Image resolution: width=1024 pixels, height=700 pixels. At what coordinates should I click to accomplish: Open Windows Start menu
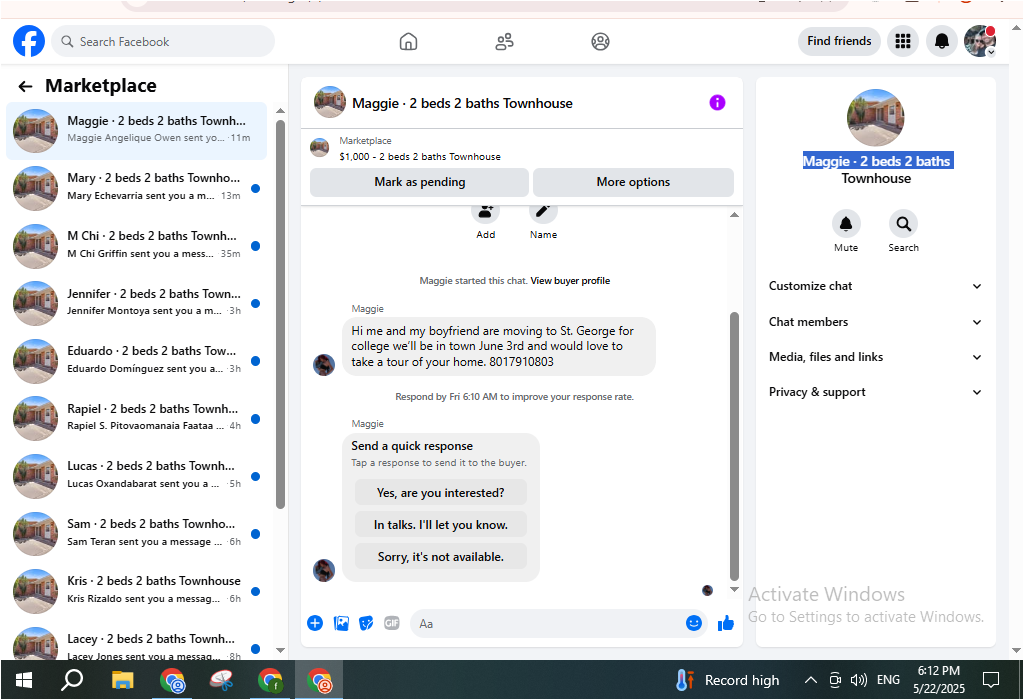coord(24,680)
